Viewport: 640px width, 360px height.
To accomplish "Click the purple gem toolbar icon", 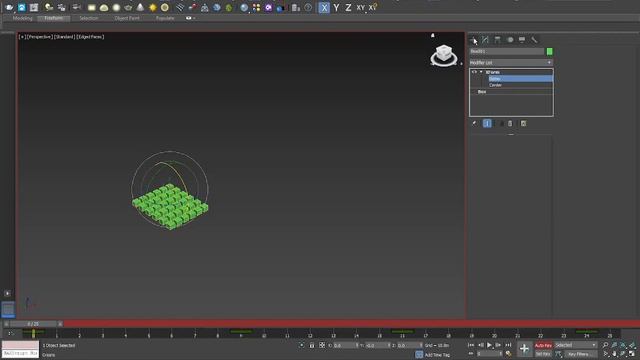I will [x=268, y=7].
